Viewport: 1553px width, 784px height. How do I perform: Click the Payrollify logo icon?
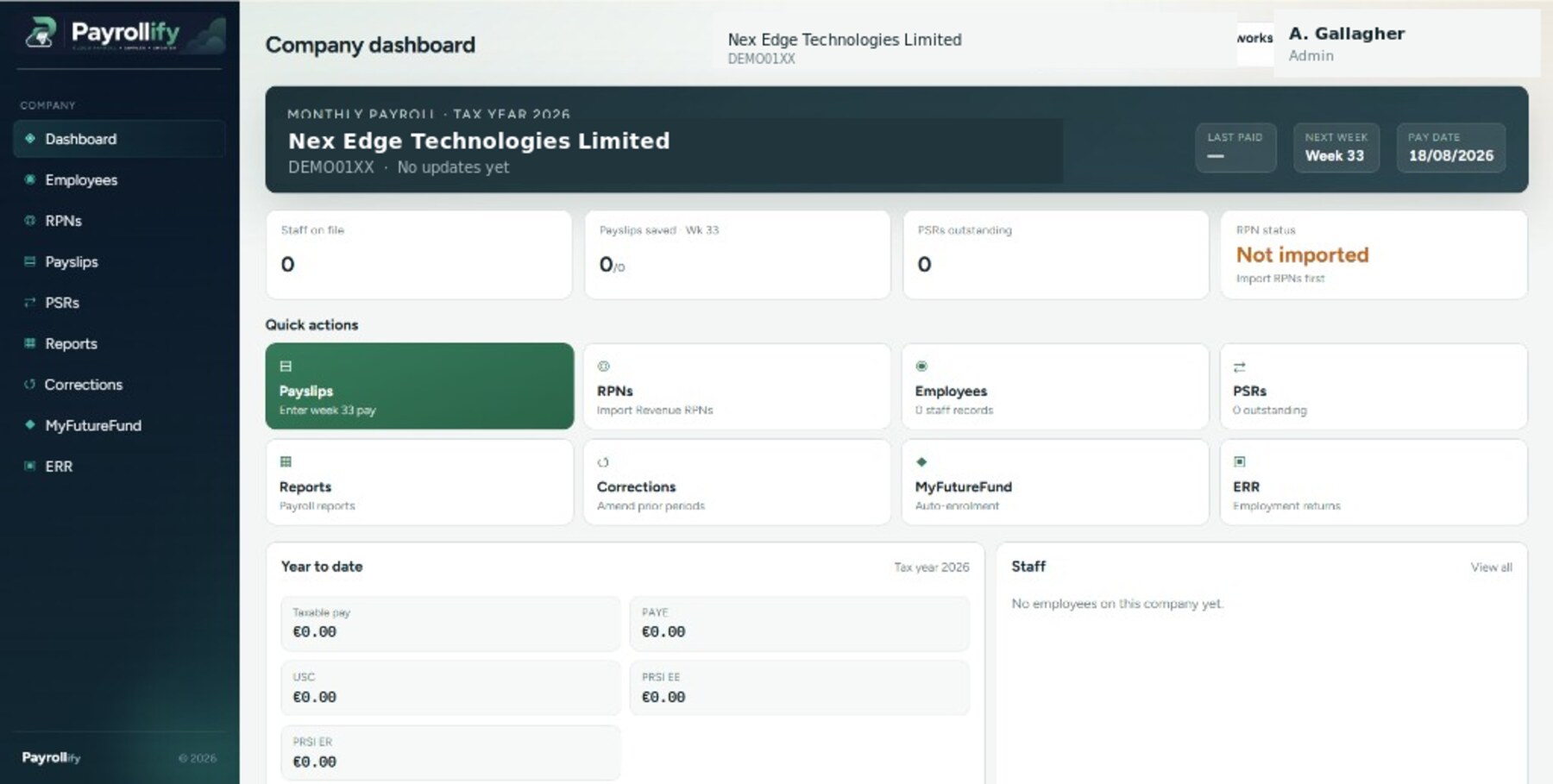[x=40, y=34]
